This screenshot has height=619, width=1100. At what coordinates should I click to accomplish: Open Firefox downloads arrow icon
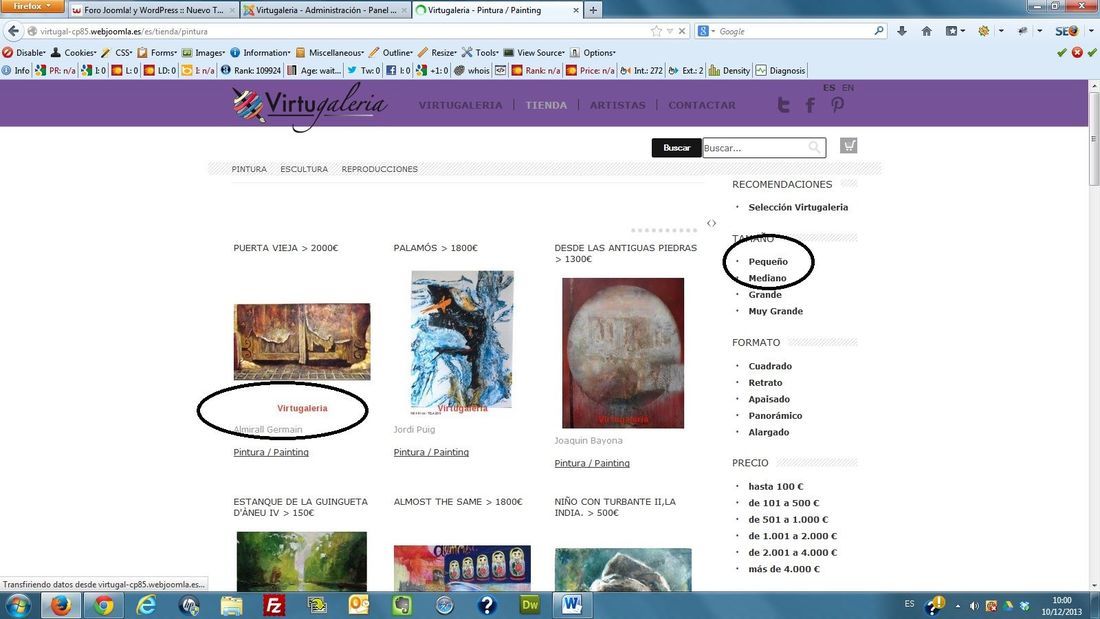(902, 31)
